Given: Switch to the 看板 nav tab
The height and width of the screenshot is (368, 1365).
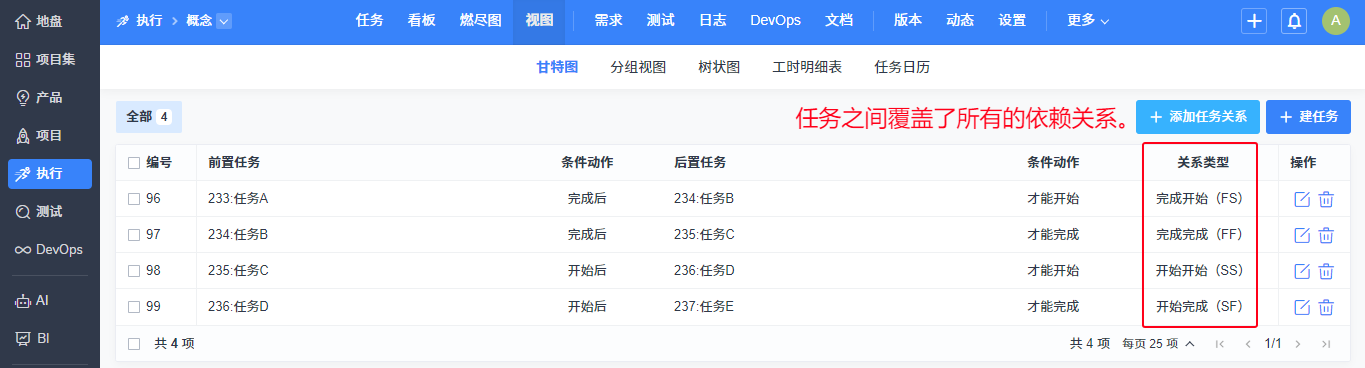Looking at the screenshot, I should pyautogui.click(x=422, y=21).
